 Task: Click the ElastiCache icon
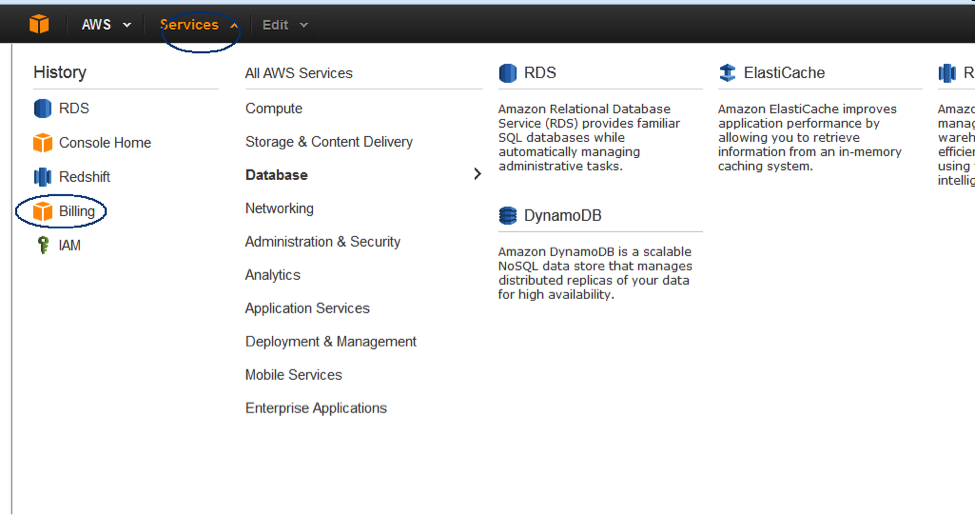tap(727, 73)
